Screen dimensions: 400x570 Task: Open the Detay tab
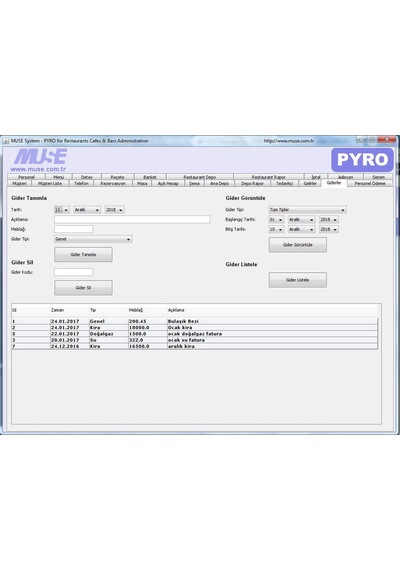(x=87, y=177)
